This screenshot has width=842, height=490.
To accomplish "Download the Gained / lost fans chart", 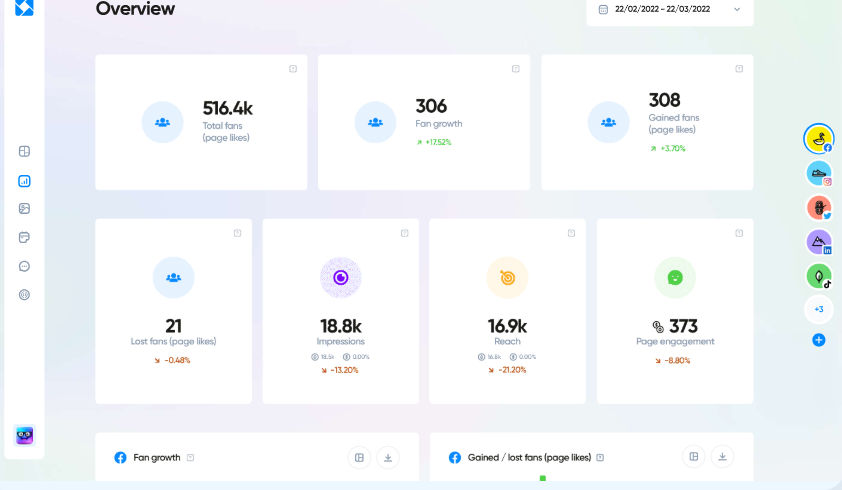I will [722, 457].
